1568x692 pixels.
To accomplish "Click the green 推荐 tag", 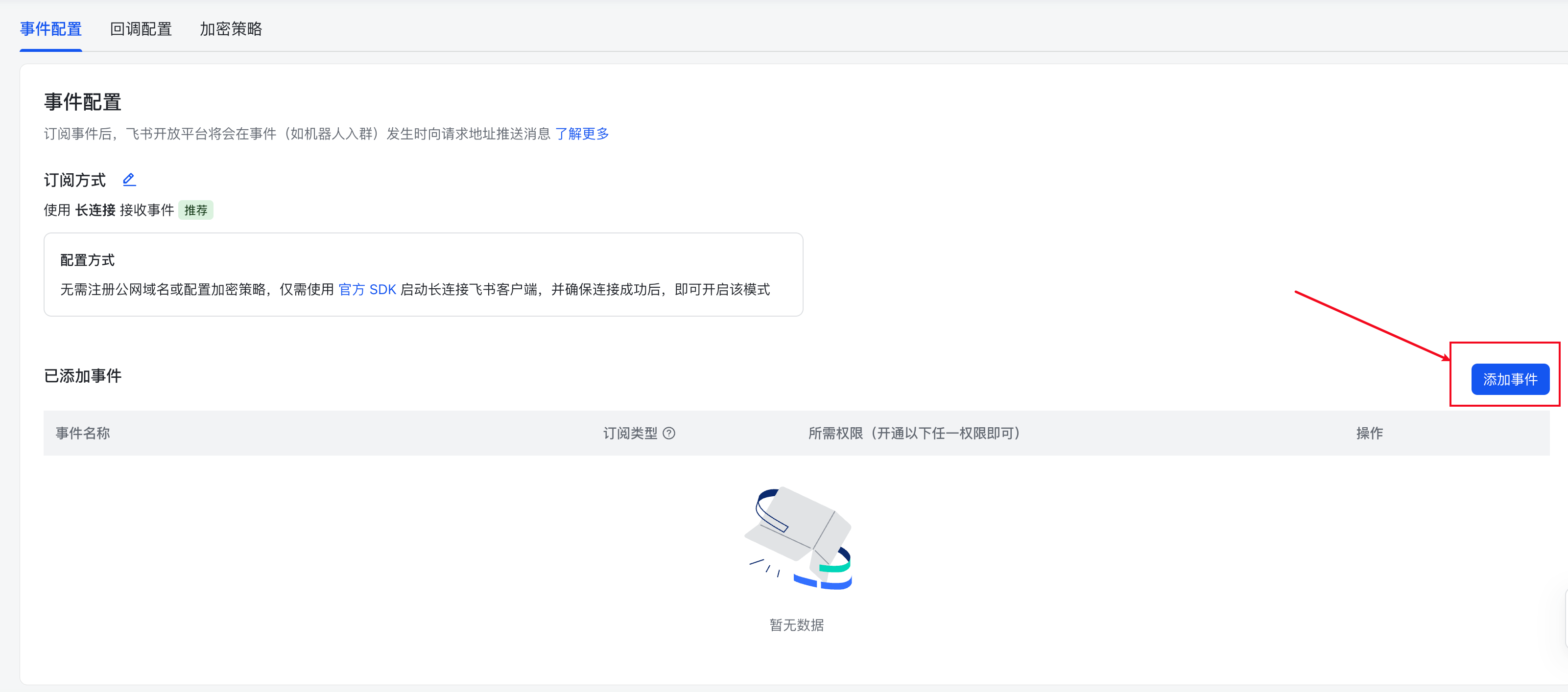I will click(195, 210).
